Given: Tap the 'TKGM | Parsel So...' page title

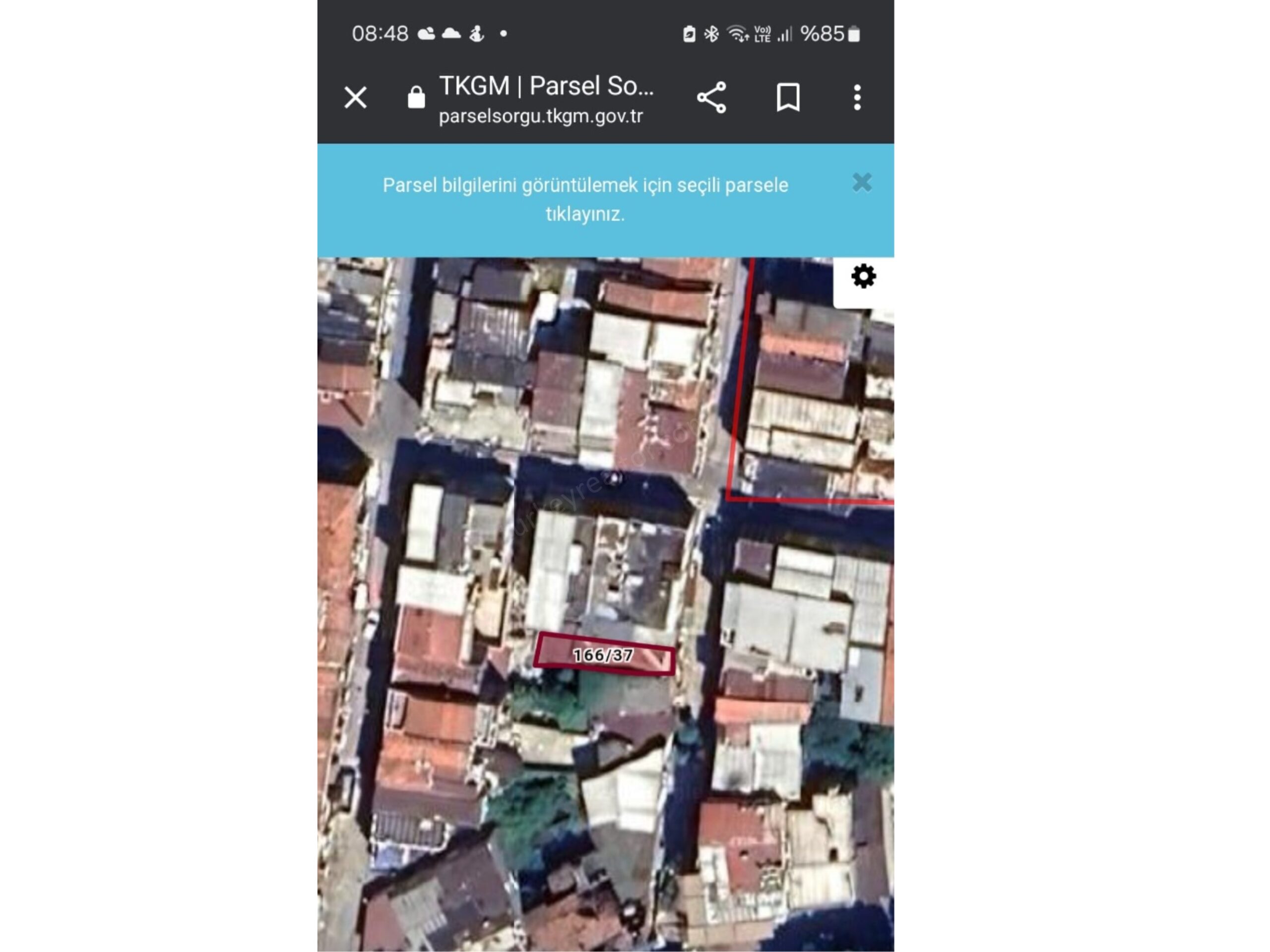Looking at the screenshot, I should [x=546, y=86].
